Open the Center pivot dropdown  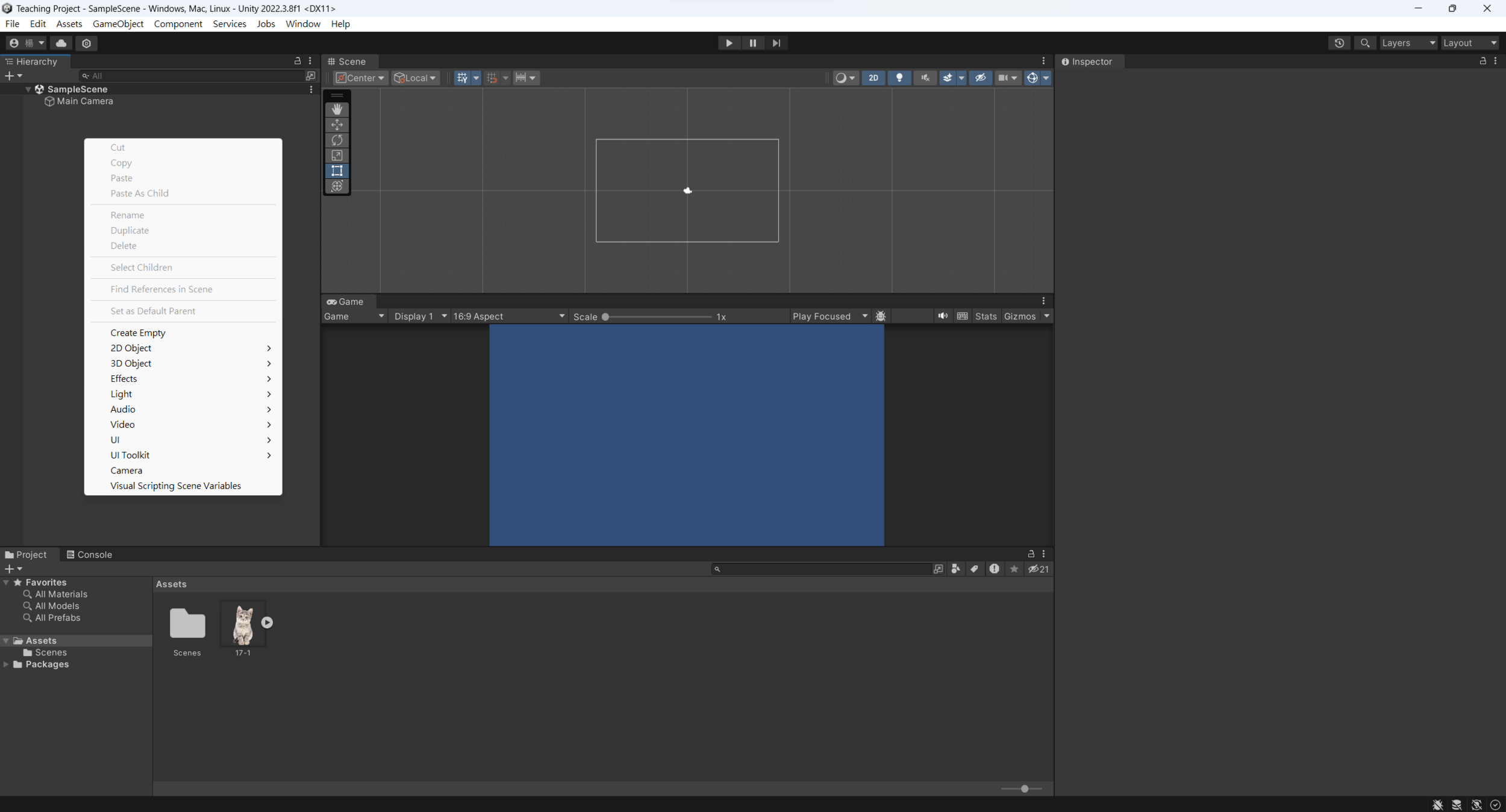[360, 78]
